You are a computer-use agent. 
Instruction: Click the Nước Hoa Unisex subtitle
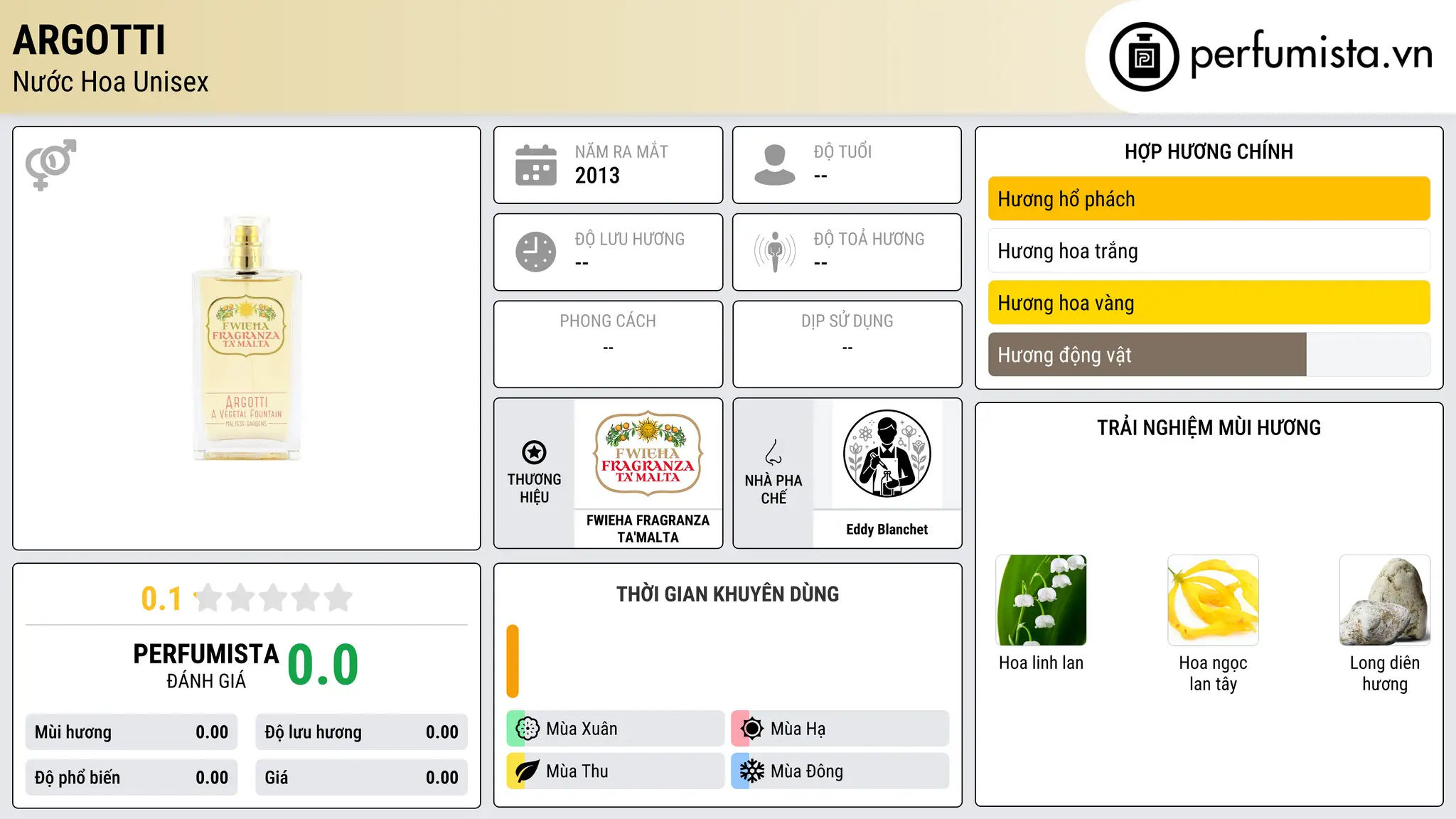pyautogui.click(x=111, y=82)
